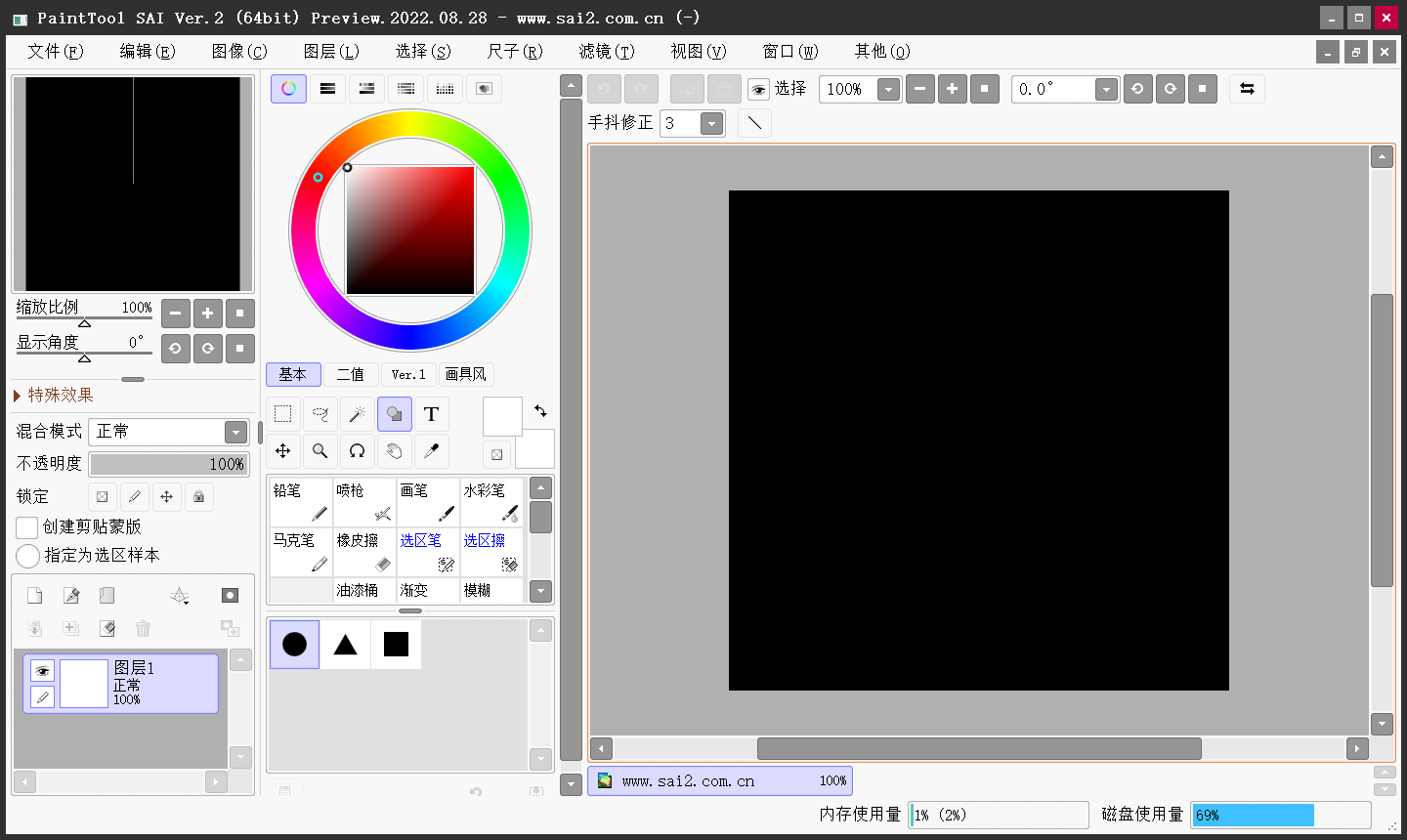The width and height of the screenshot is (1407, 840).
Task: Select the eyedropper color picker tool
Action: click(x=432, y=451)
